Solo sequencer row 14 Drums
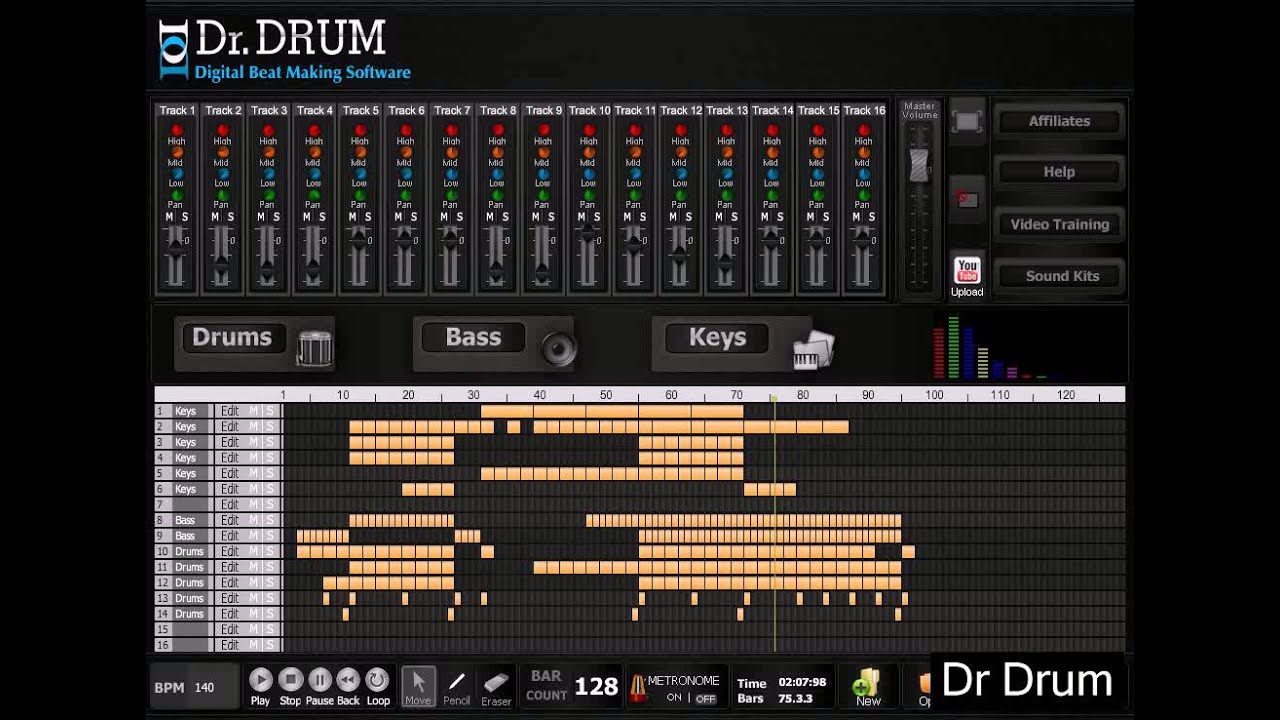The height and width of the screenshot is (720, 1280). 269,614
